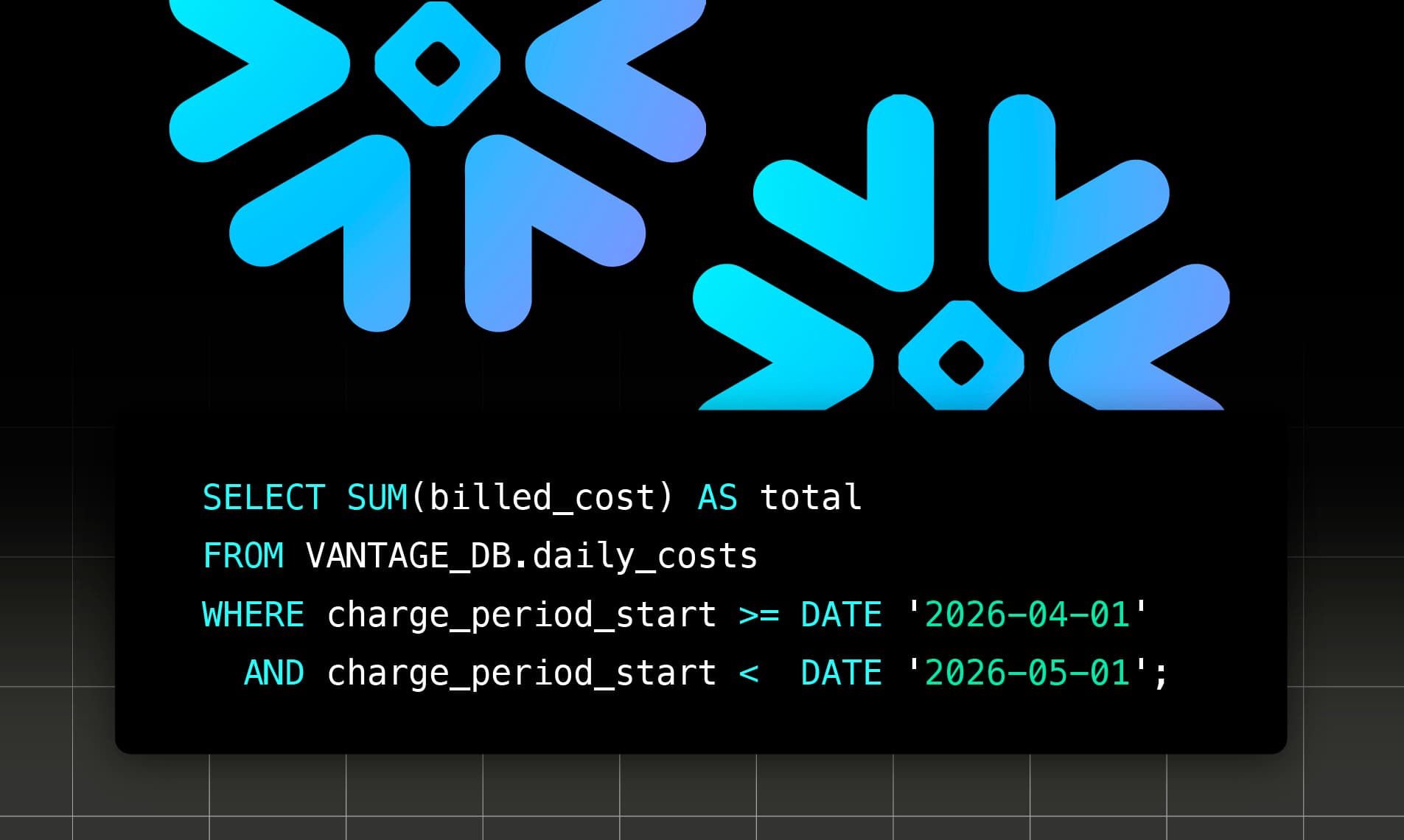Click the DATE keyword before 2026-05-01
Image resolution: width=1404 pixels, height=840 pixels.
841,673
